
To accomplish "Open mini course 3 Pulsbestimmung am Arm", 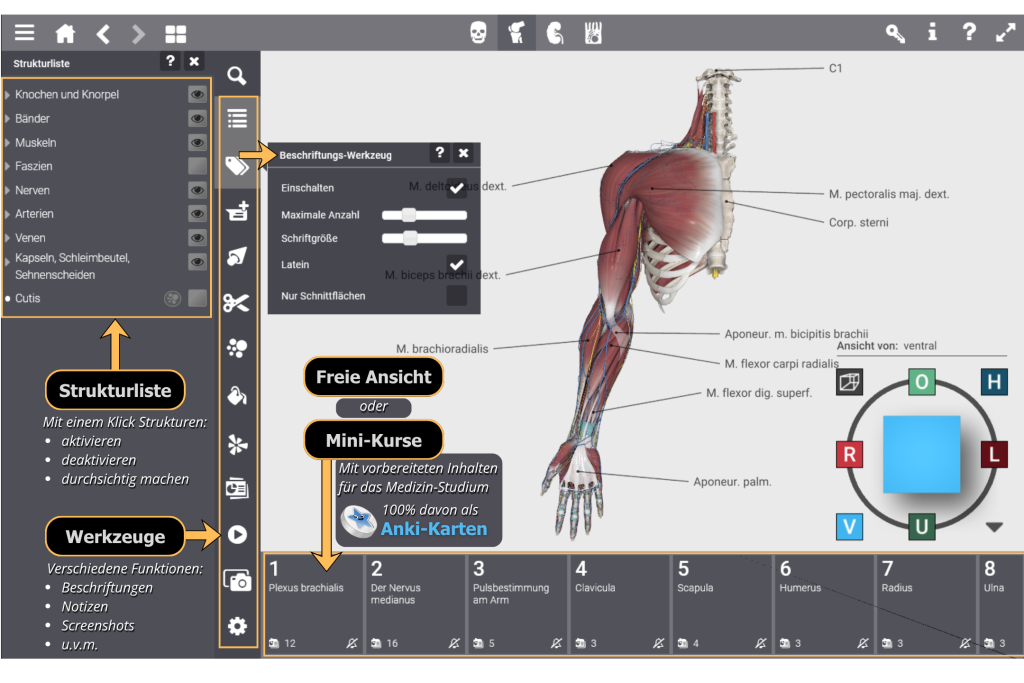I will point(517,604).
